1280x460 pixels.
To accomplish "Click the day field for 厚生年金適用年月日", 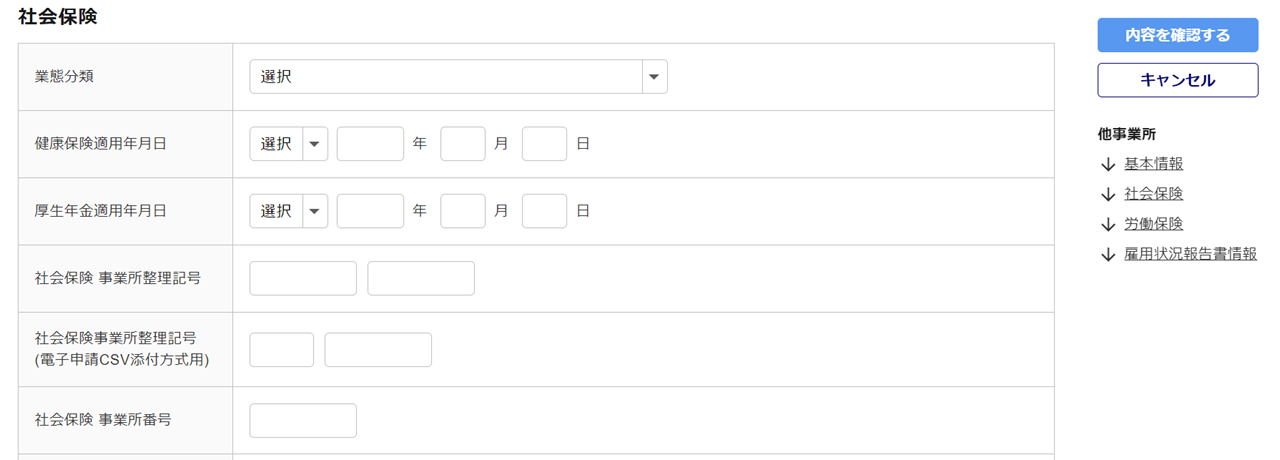I will coord(544,211).
